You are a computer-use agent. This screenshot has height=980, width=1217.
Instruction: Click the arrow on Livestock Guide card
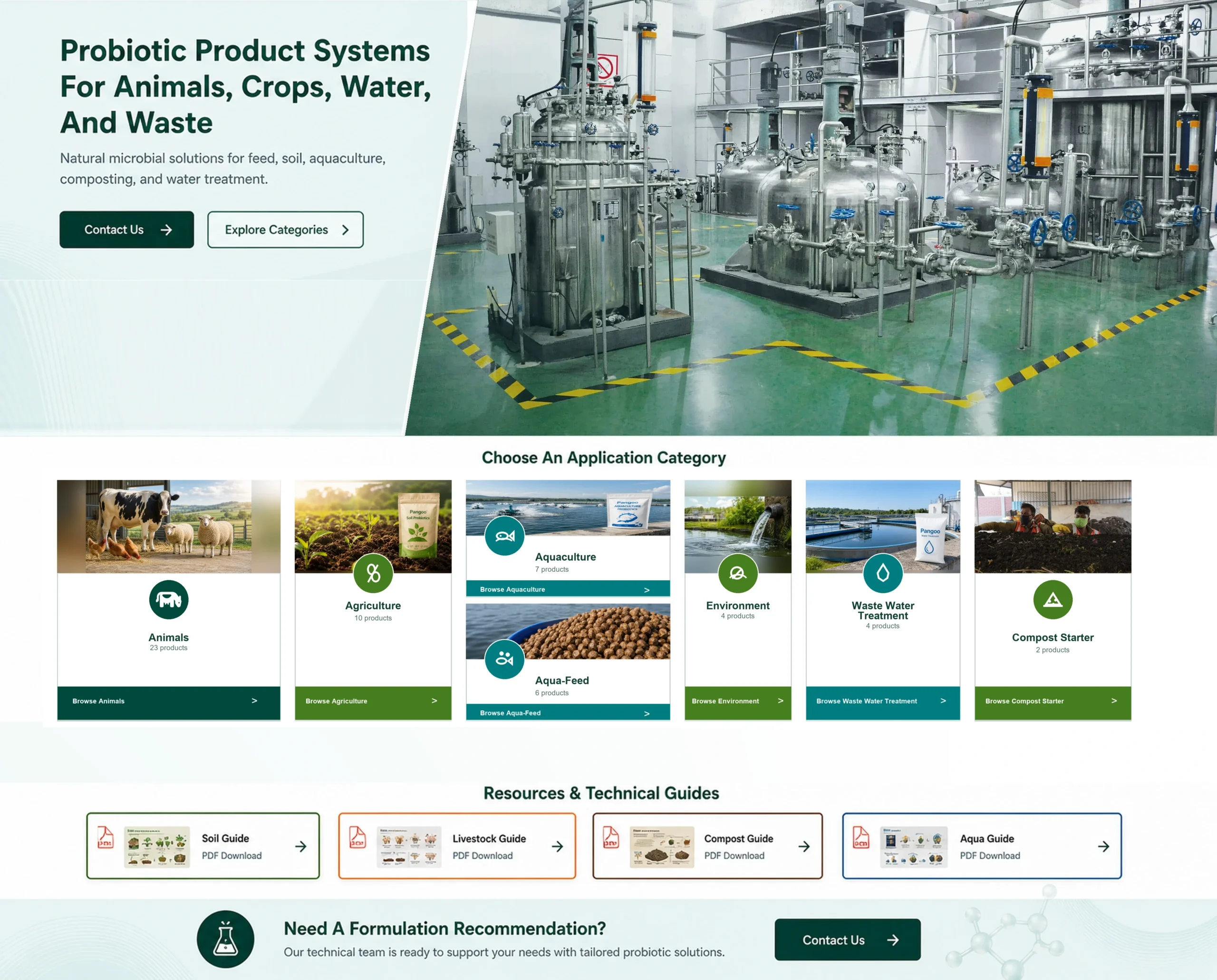click(x=557, y=846)
